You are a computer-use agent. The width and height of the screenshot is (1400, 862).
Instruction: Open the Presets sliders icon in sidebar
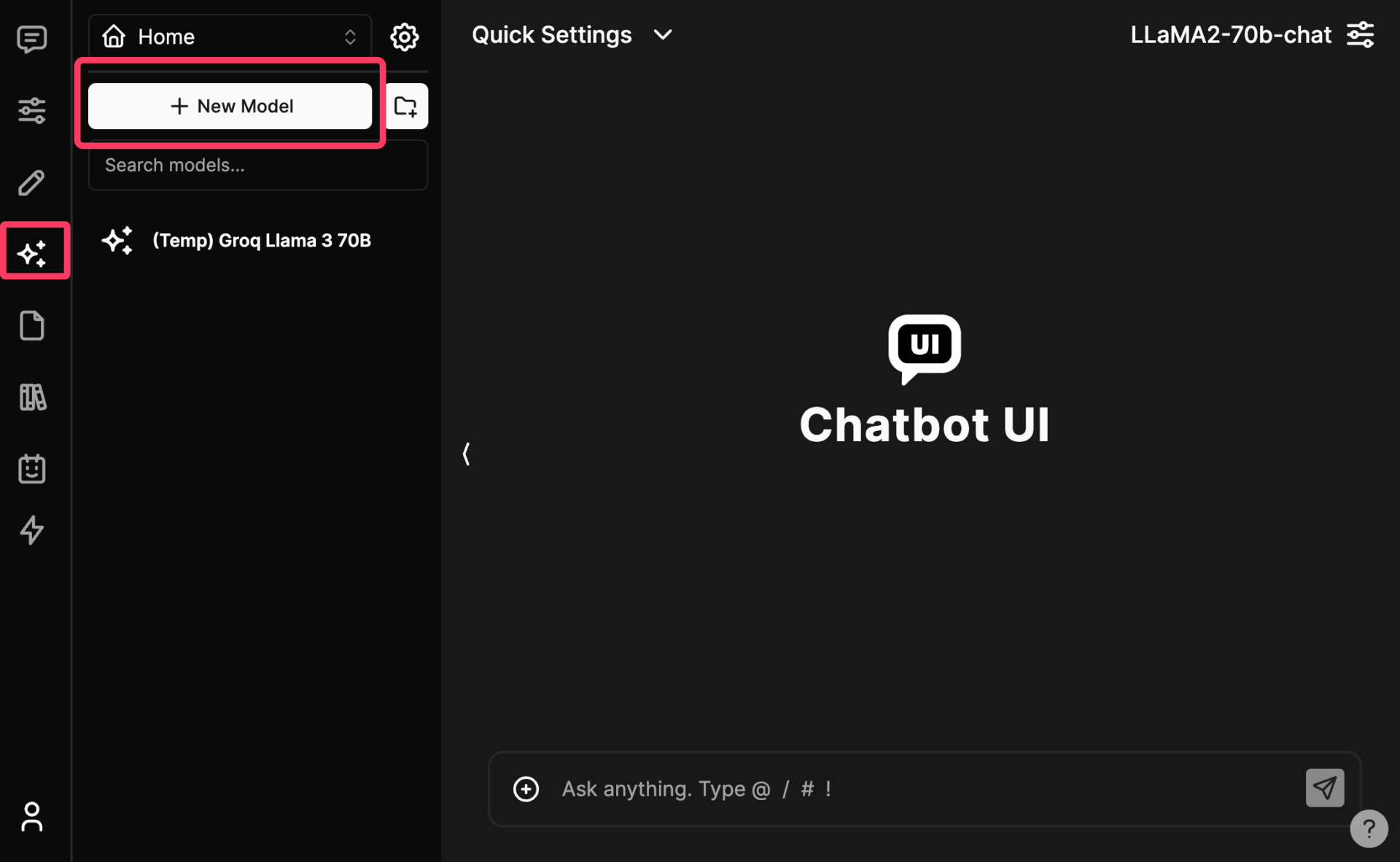tap(31, 111)
